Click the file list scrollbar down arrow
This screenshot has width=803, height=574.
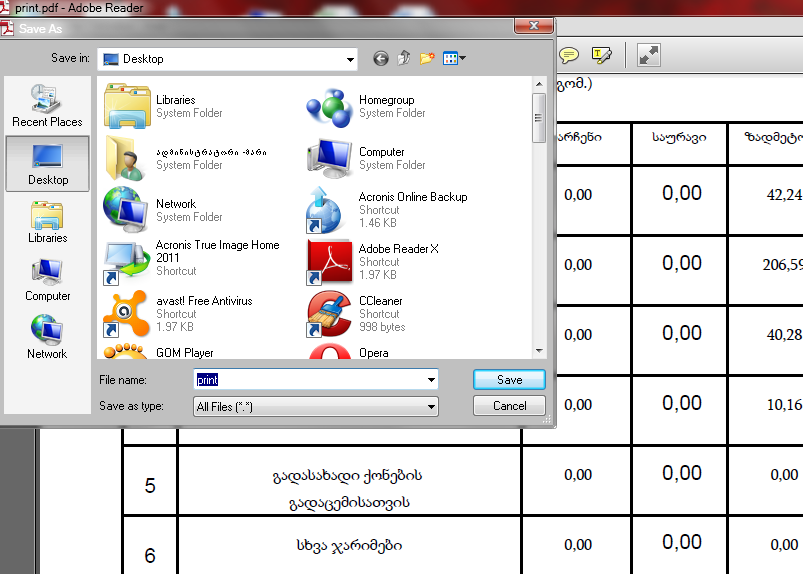[x=540, y=351]
